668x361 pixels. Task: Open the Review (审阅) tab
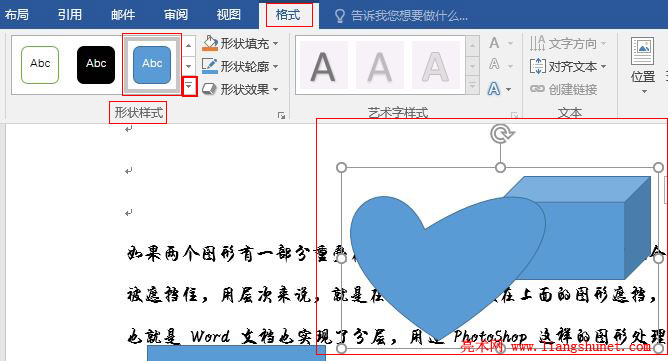[x=176, y=15]
